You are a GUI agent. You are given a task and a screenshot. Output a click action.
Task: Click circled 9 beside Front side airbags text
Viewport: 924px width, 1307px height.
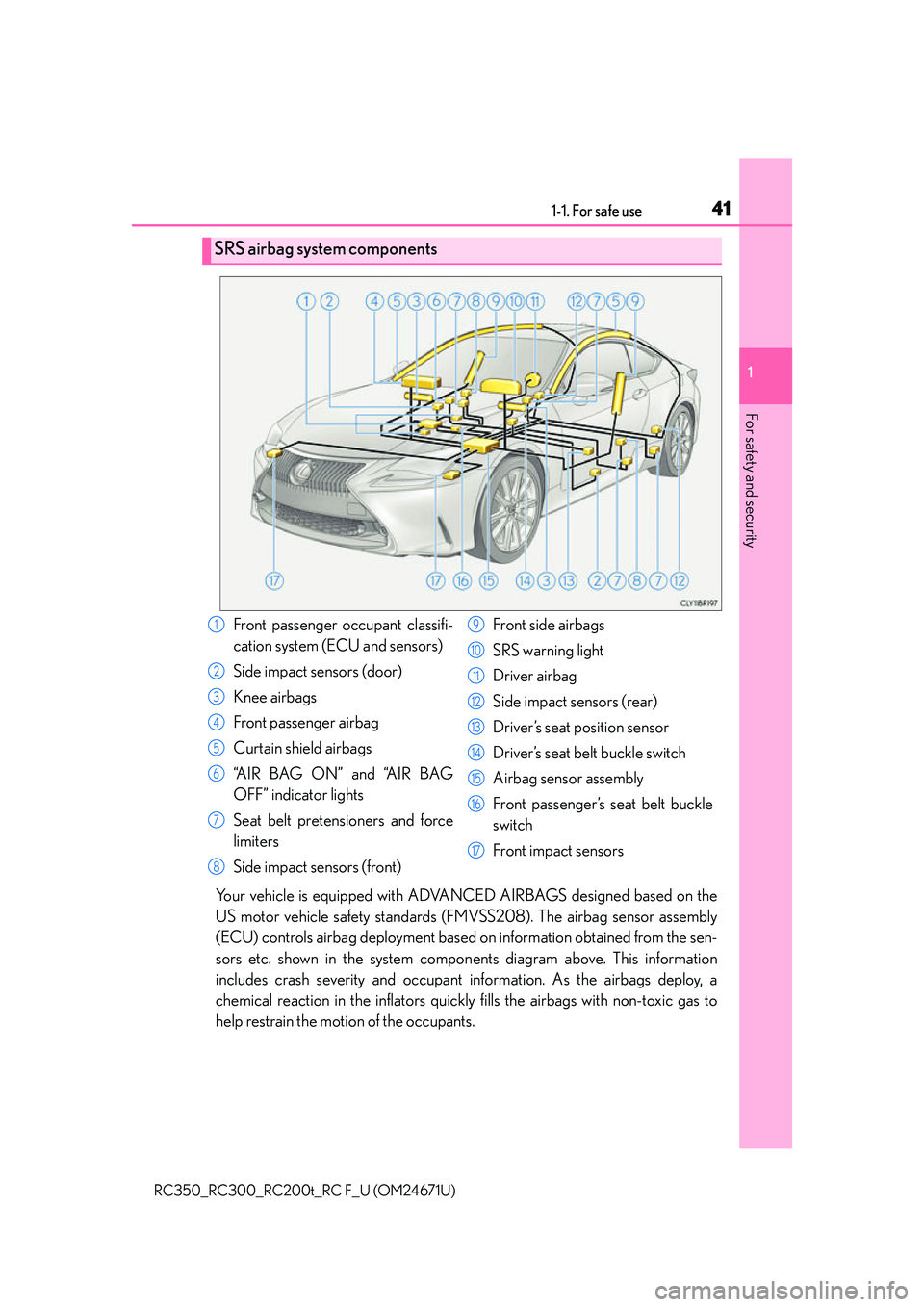click(x=475, y=625)
